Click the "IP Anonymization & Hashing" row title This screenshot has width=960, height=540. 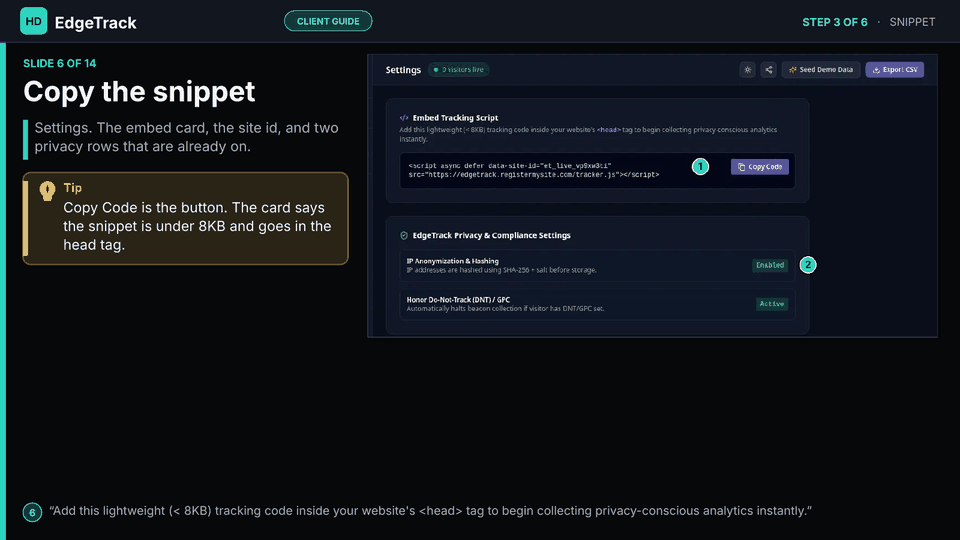452,261
